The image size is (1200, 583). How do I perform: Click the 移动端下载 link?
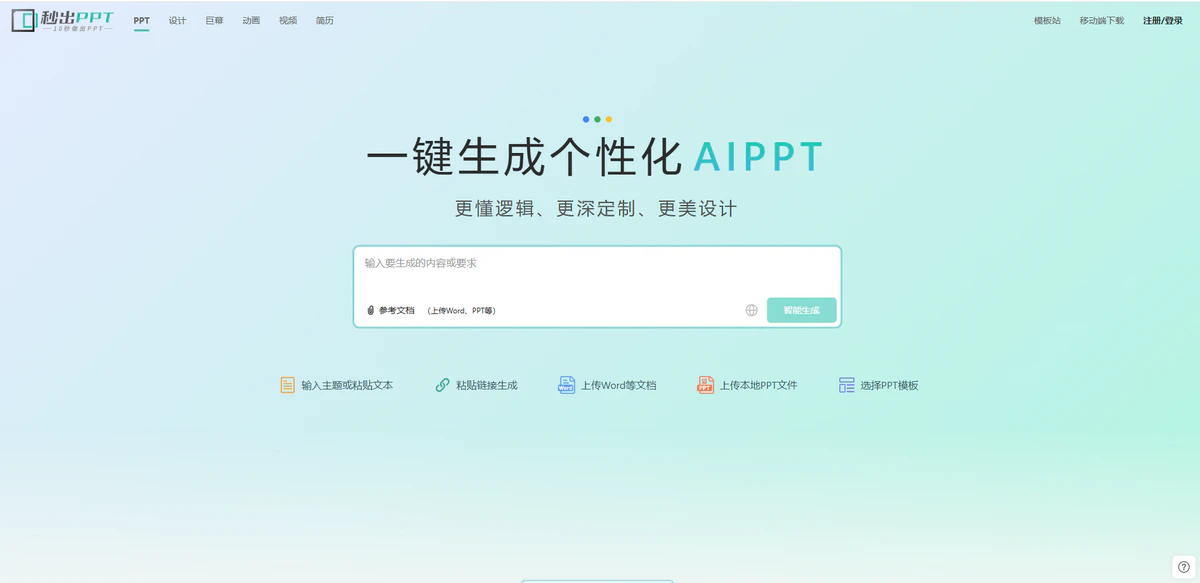coord(1101,20)
